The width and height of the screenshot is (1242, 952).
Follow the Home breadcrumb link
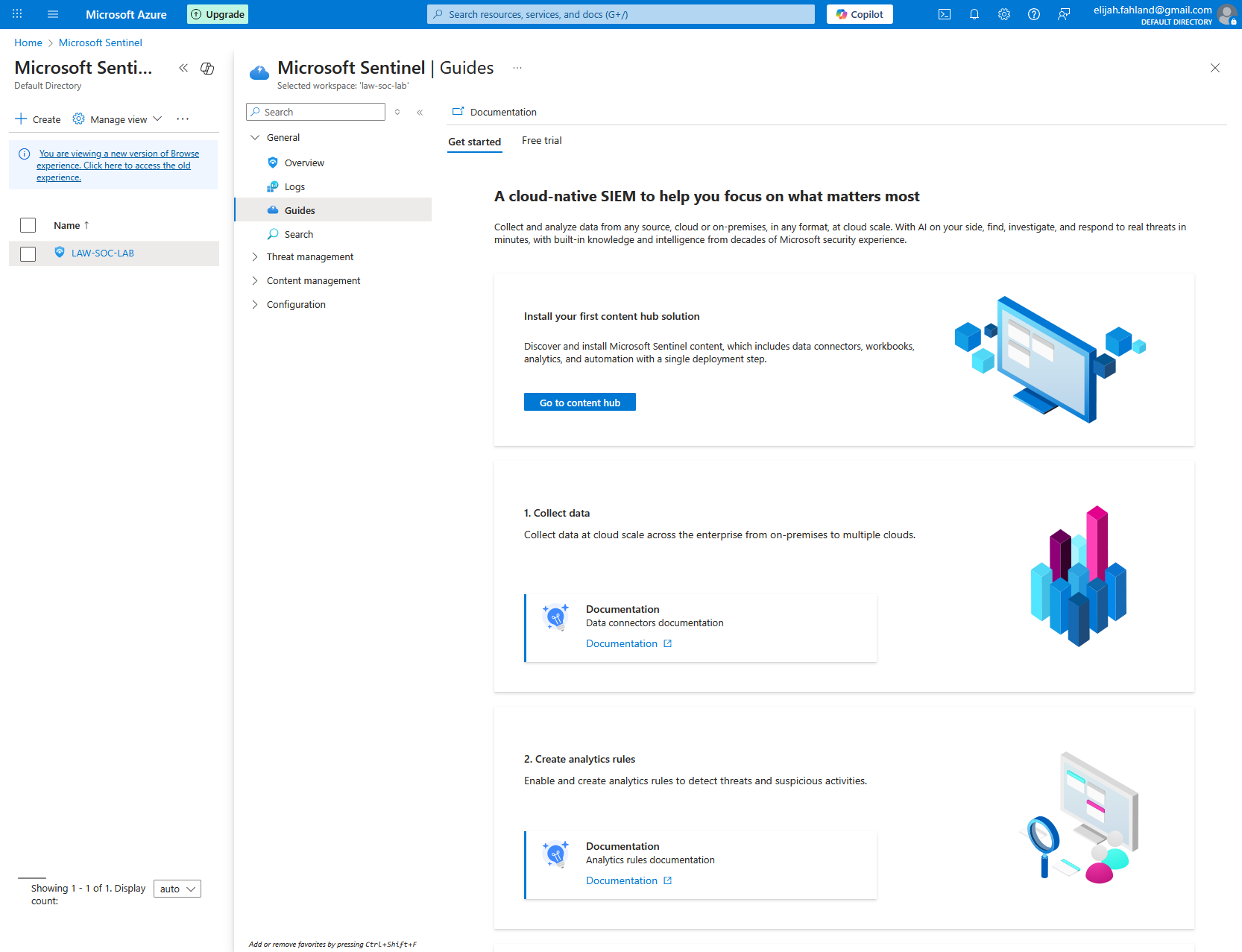point(28,42)
